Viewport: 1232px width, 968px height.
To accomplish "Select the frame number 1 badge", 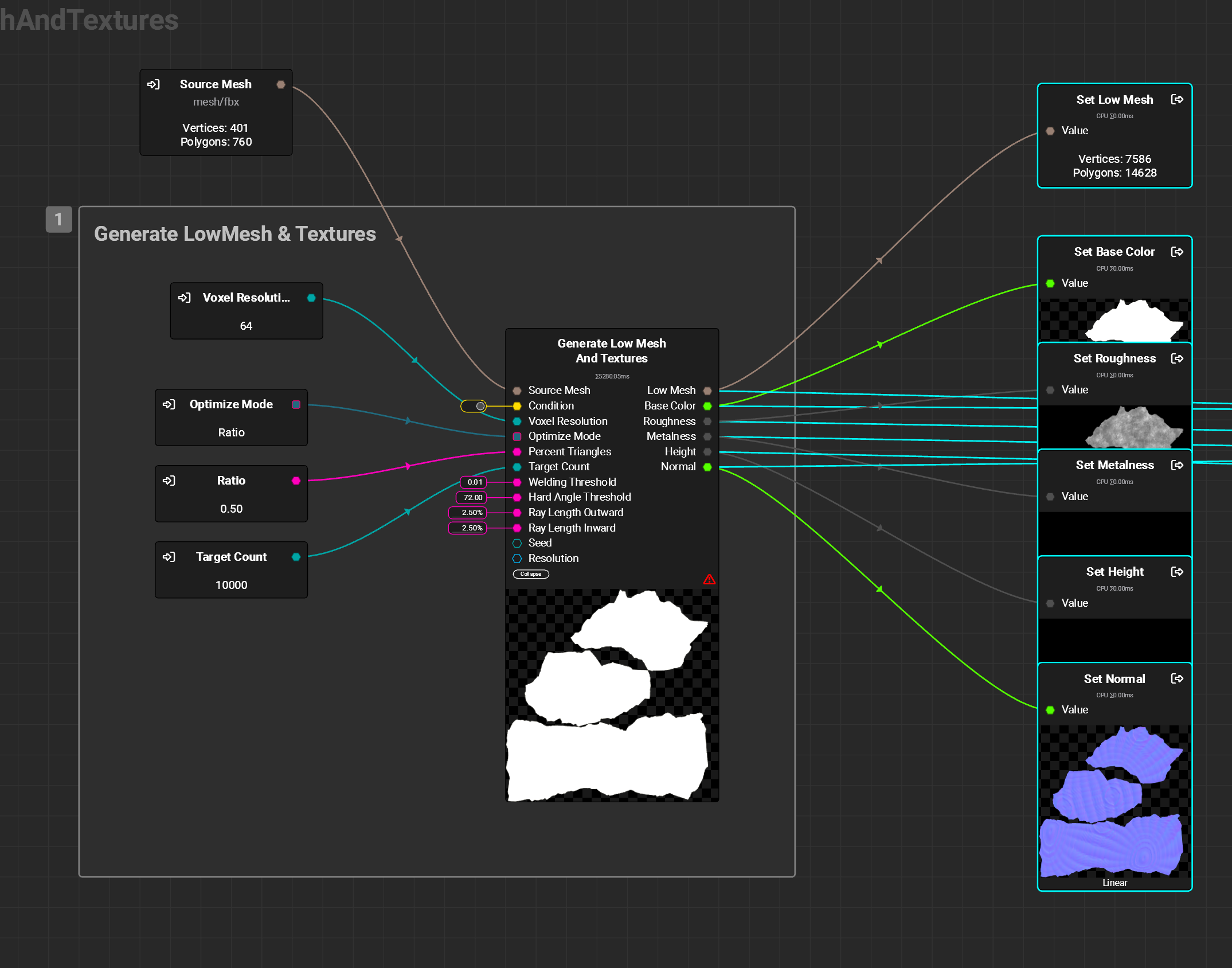I will [58, 219].
